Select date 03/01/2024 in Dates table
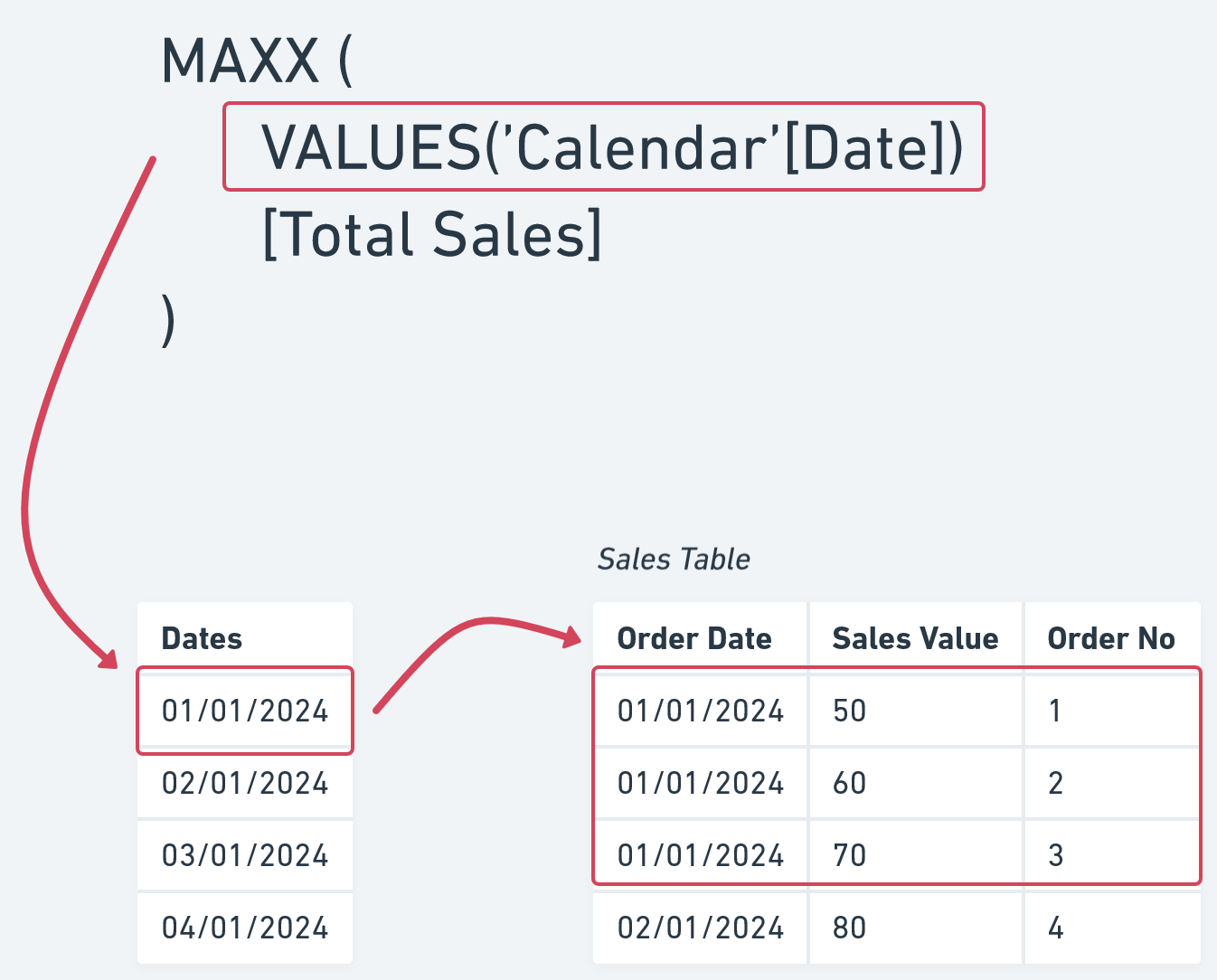1217x980 pixels. [245, 855]
